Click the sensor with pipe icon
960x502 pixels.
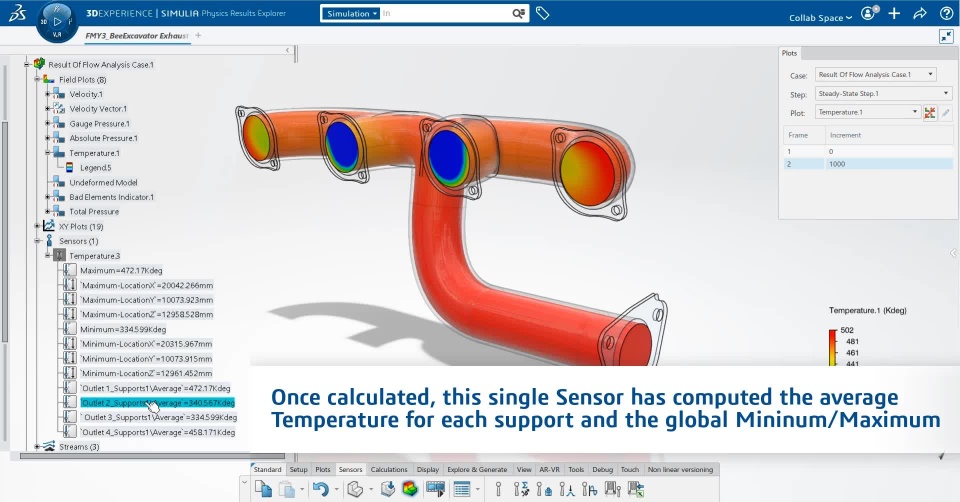pyautogui.click(x=590, y=489)
